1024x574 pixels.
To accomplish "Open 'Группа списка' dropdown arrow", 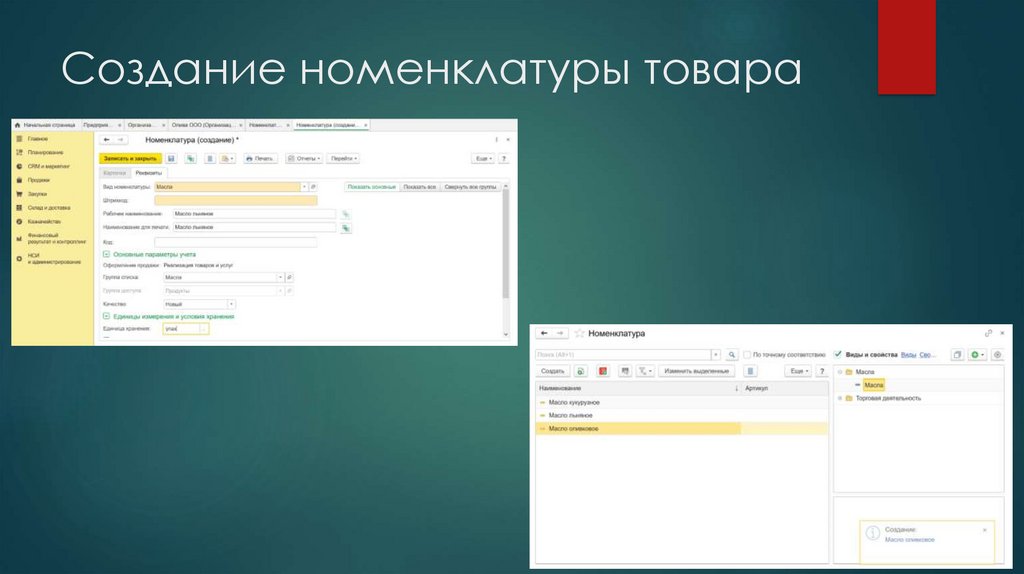I will click(280, 278).
